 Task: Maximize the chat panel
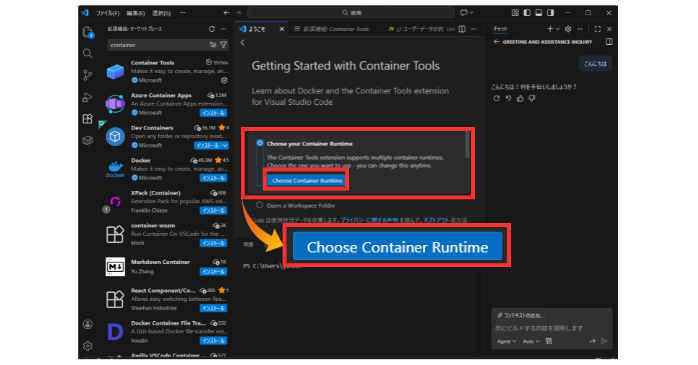[597, 29]
